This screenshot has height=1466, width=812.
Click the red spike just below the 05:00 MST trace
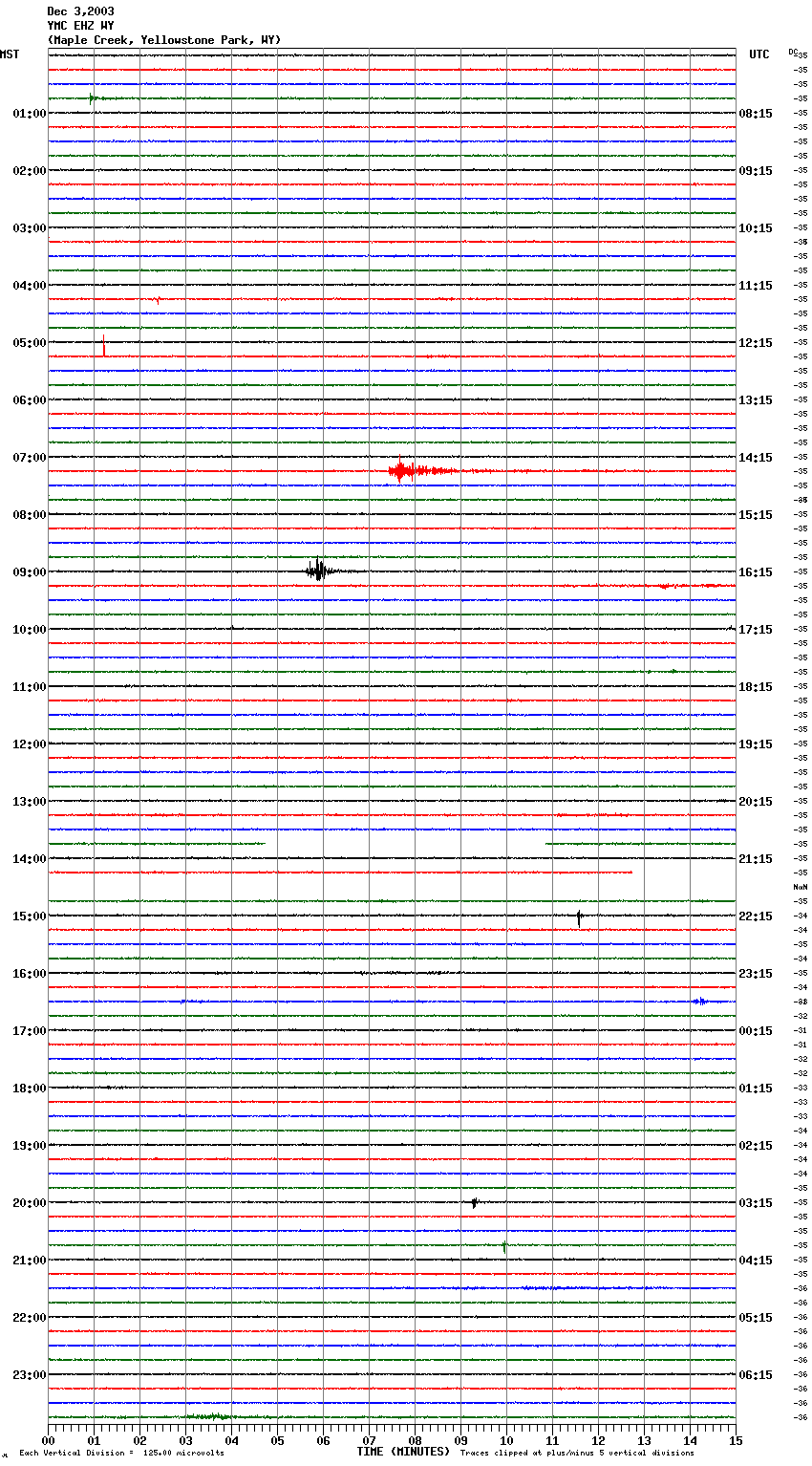coord(104,346)
